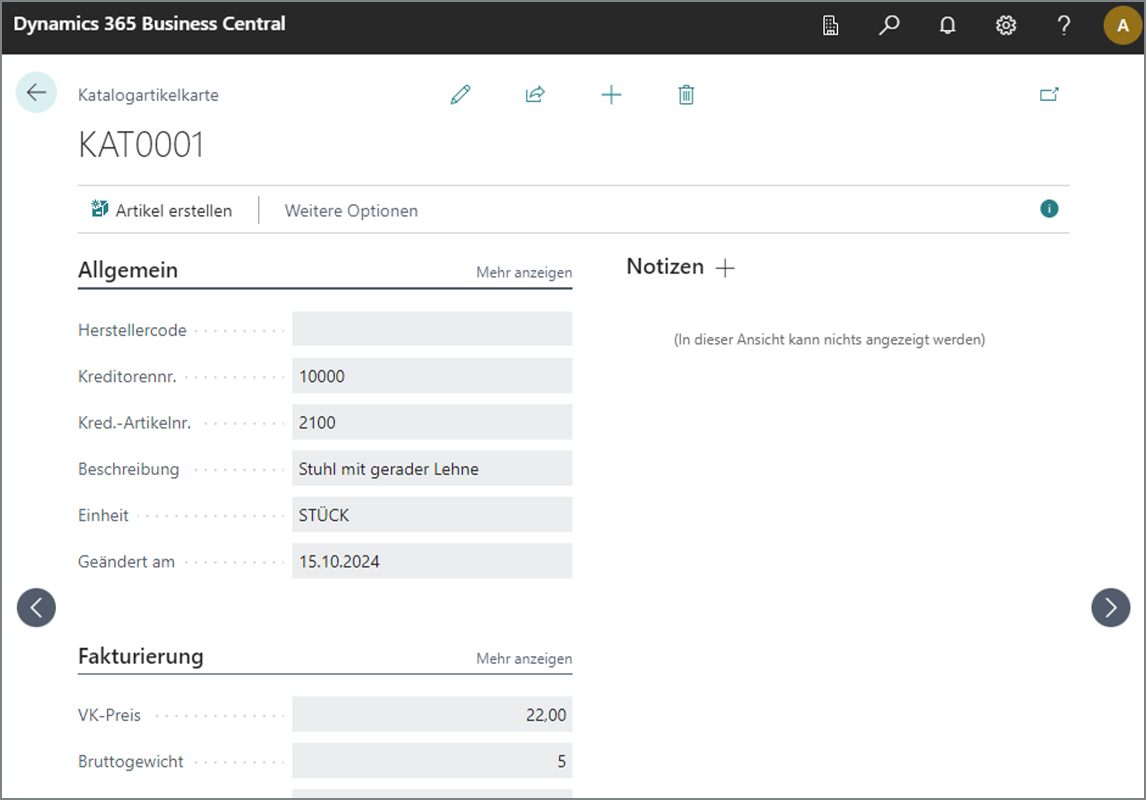Toggle the info FactBox icon
This screenshot has width=1146, height=800.
1049,209
